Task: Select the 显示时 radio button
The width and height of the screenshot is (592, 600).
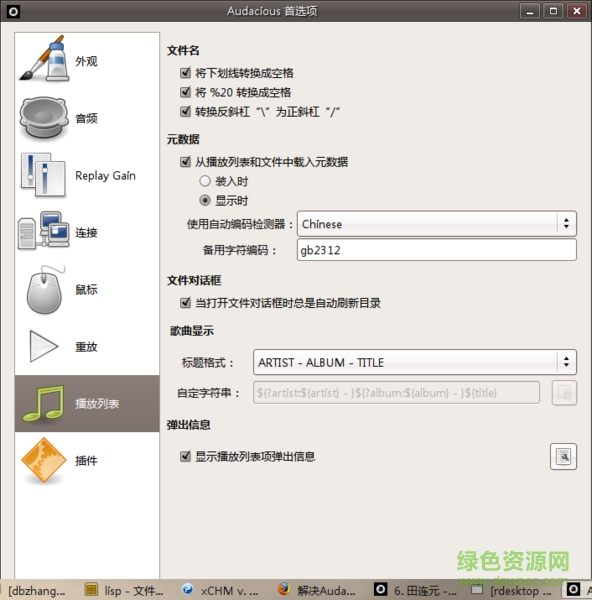Action: [x=205, y=201]
